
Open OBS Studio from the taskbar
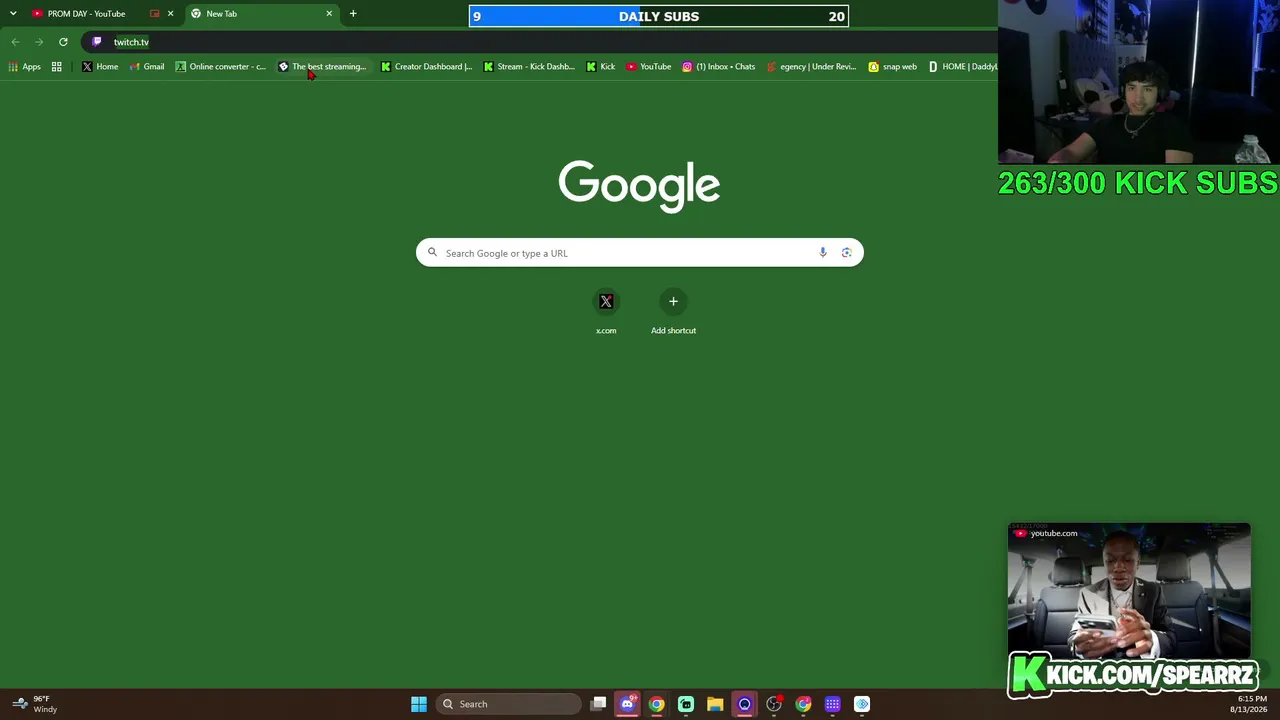[x=774, y=704]
